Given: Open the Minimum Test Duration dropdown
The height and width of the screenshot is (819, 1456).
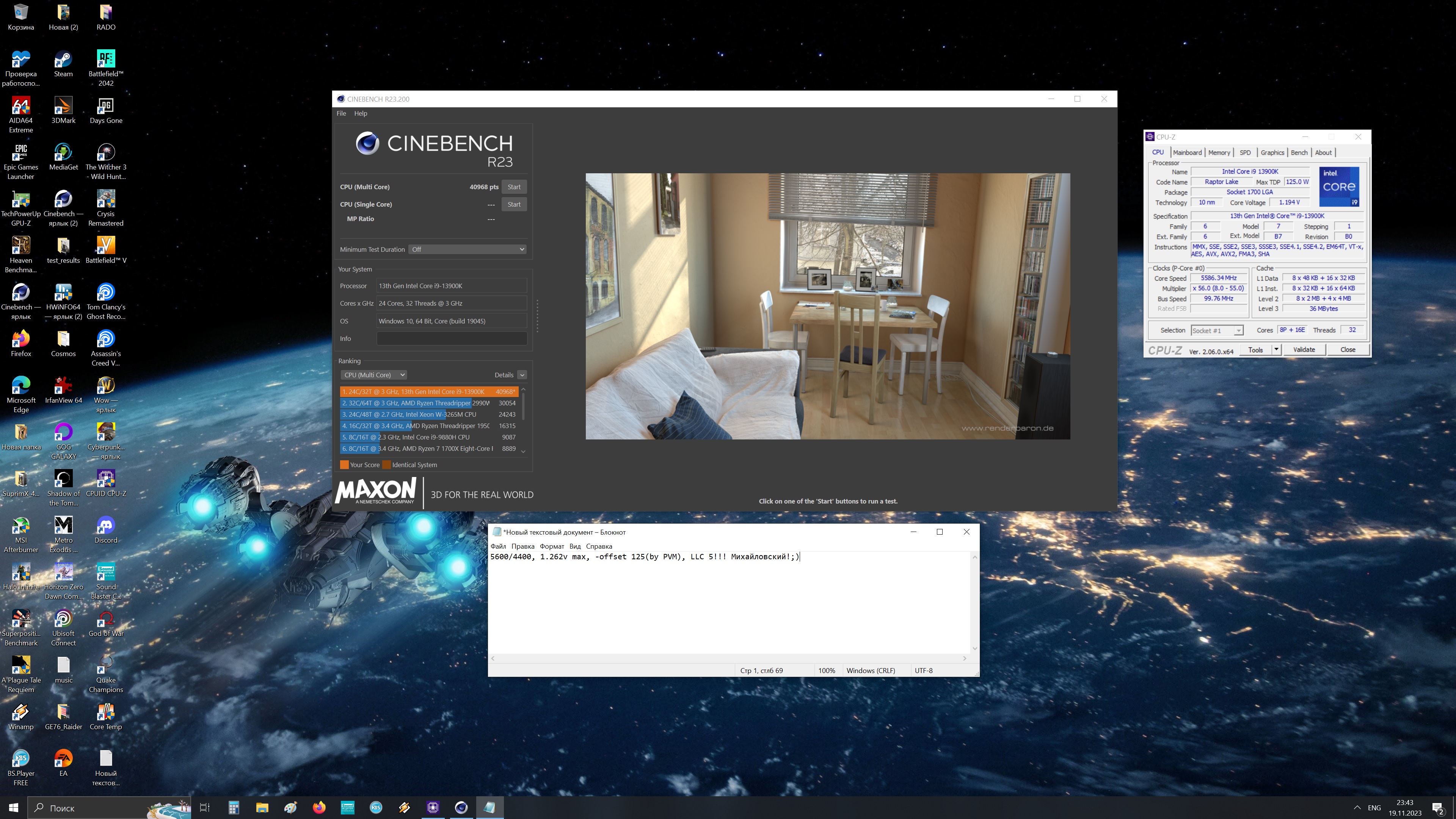Looking at the screenshot, I should click(468, 249).
